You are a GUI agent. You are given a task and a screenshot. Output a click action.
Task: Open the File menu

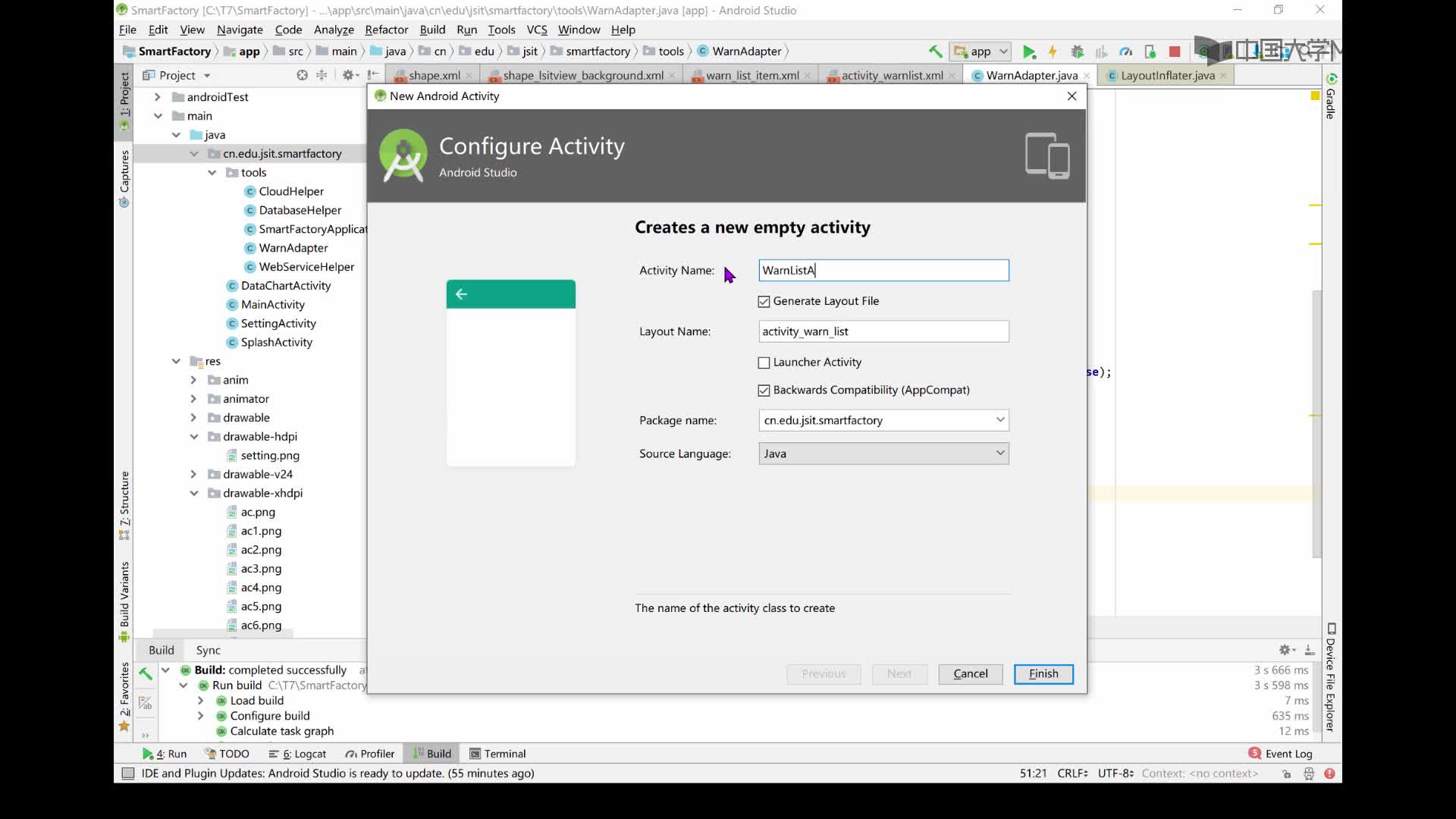tap(127, 30)
